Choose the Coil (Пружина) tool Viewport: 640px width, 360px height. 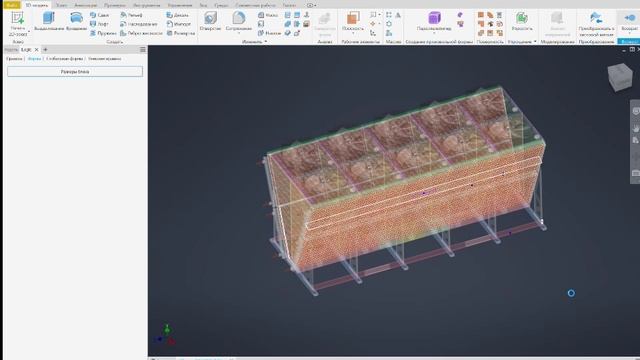click(102, 33)
